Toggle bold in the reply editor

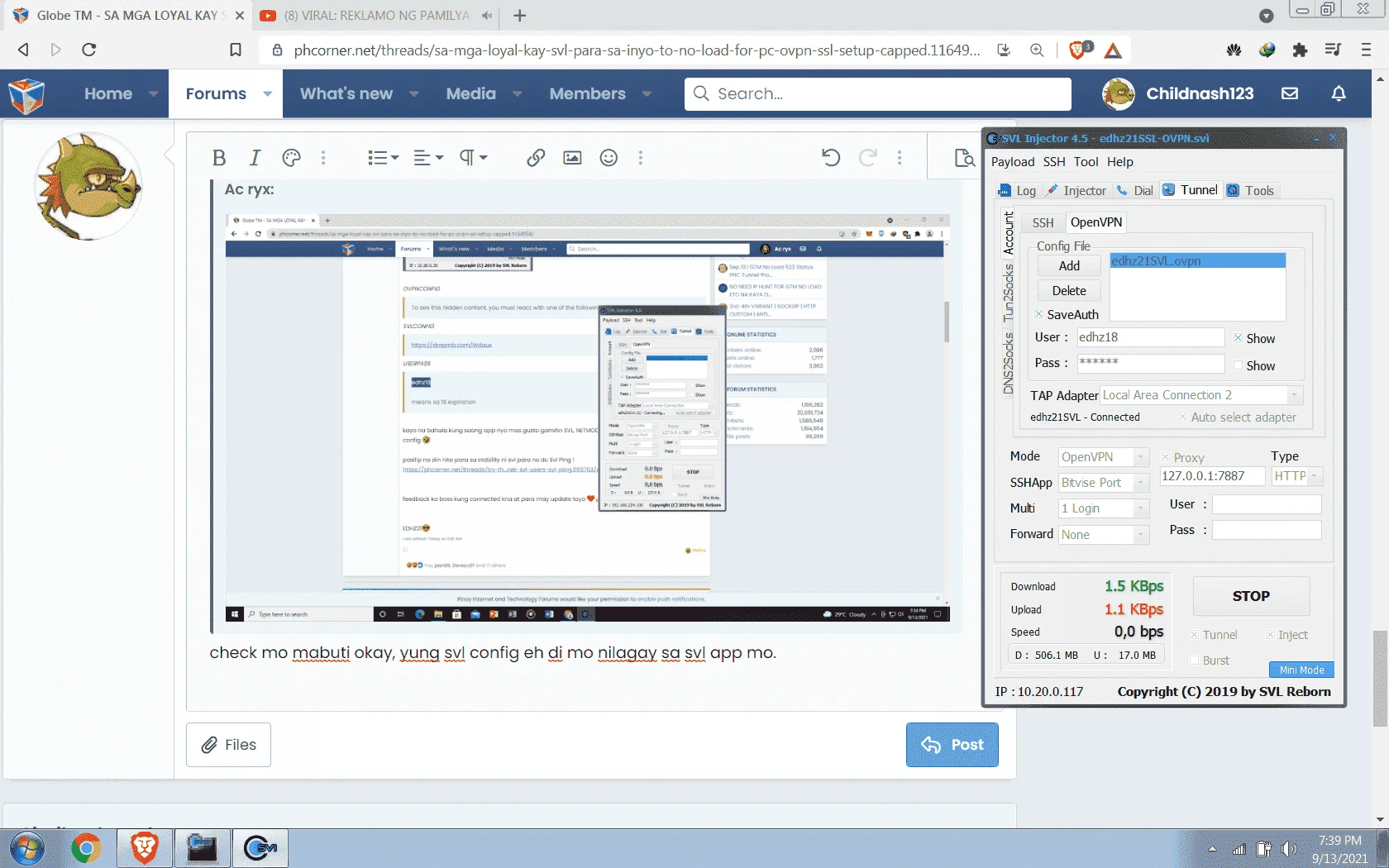tap(219, 157)
